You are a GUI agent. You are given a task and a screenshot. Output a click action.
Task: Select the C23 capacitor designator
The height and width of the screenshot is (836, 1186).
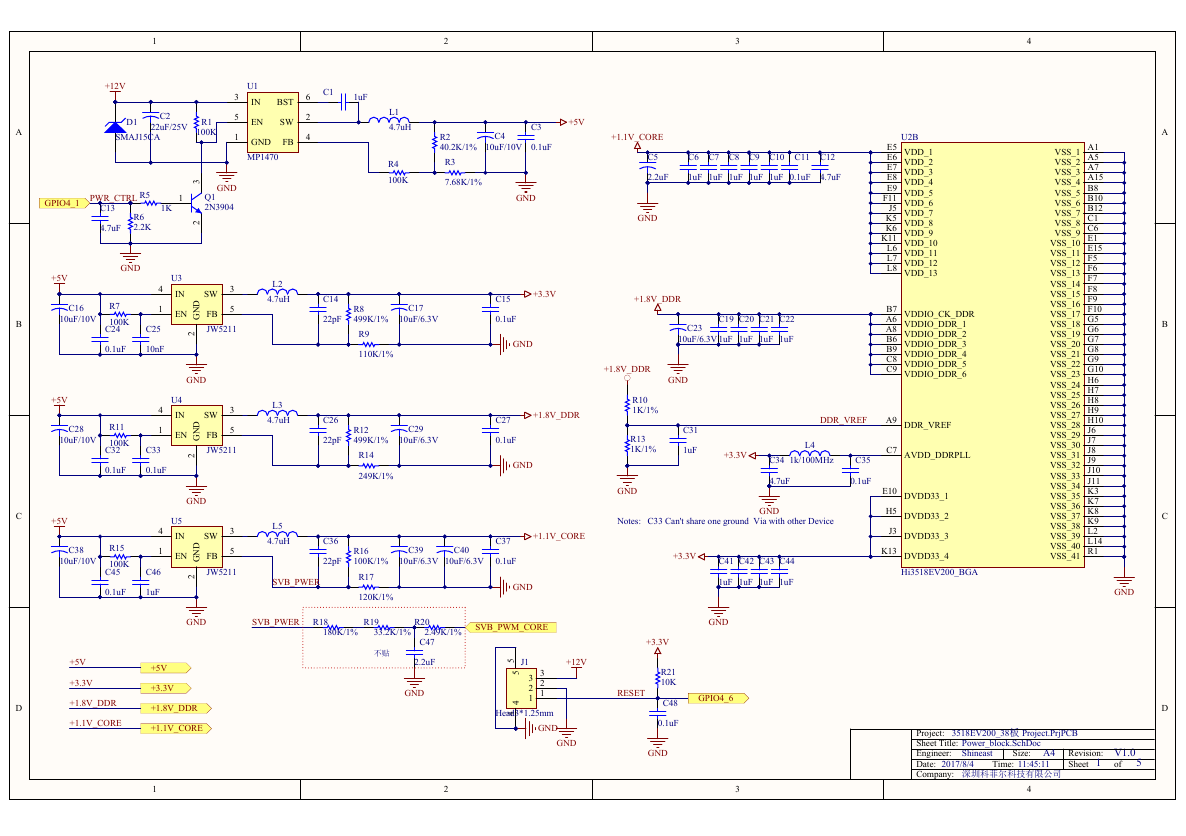point(694,328)
